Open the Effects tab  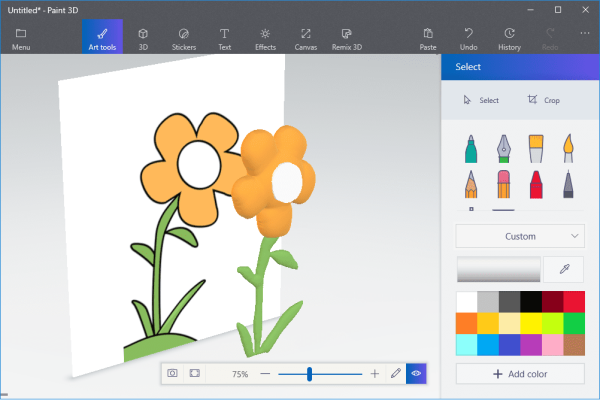pos(265,37)
